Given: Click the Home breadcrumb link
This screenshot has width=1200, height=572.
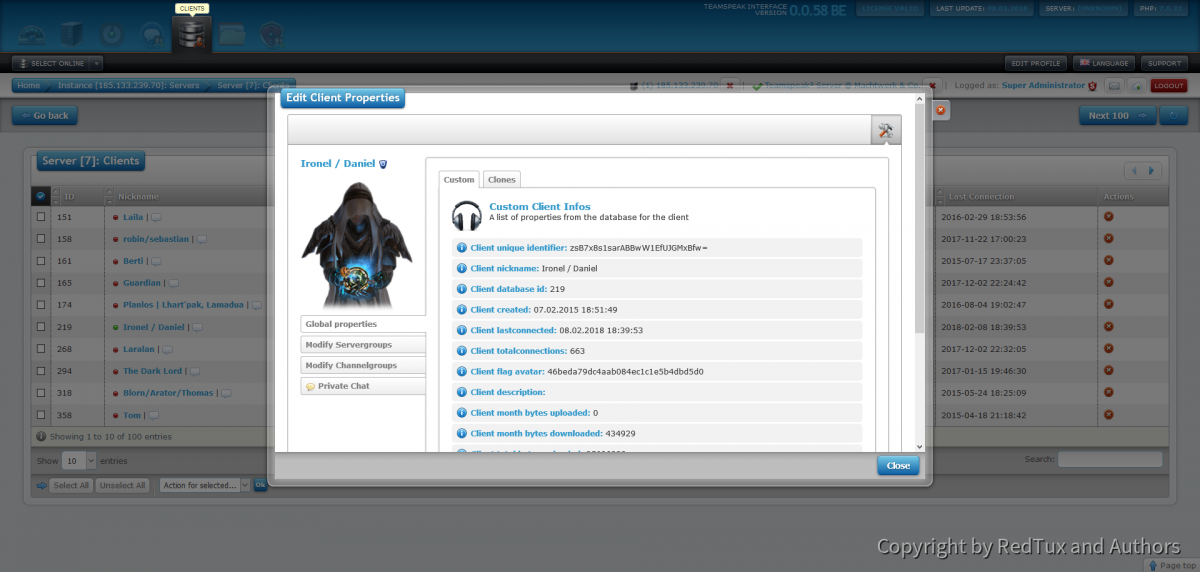Looking at the screenshot, I should point(29,86).
